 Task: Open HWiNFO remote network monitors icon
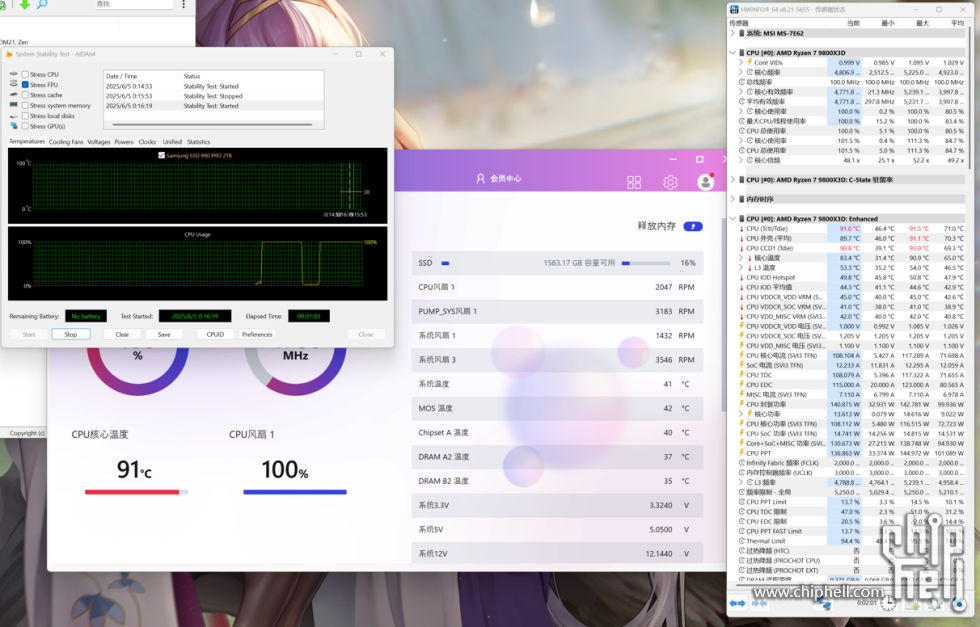824,604
